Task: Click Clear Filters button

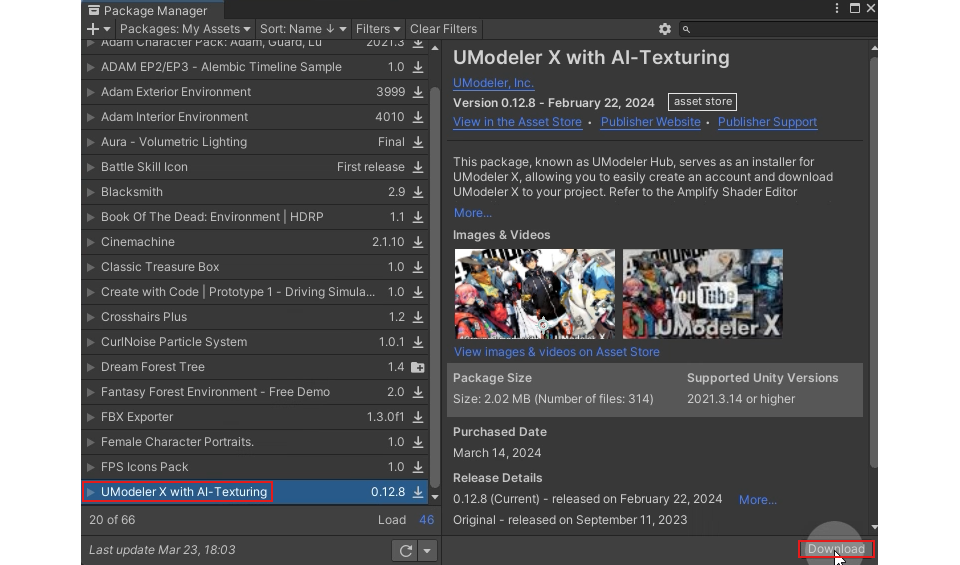Action: [443, 29]
